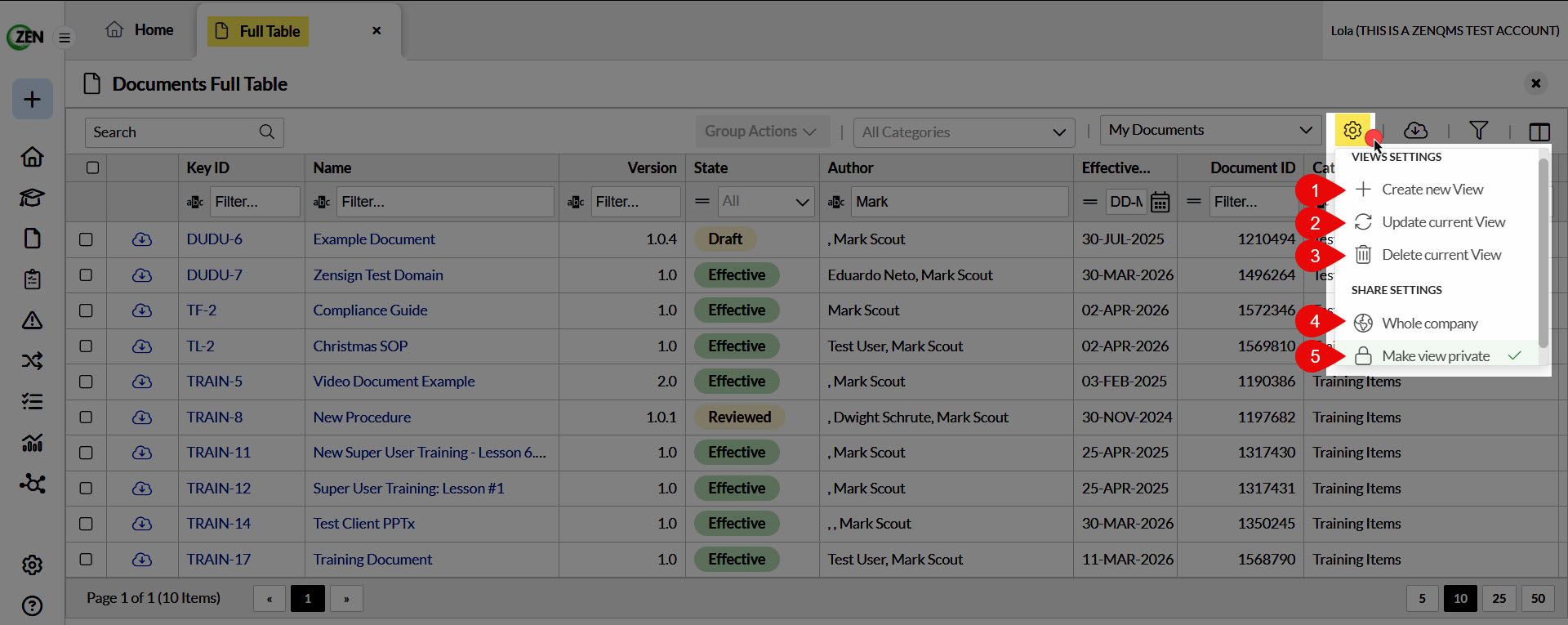Download the DUDU-6 row document

pyautogui.click(x=142, y=239)
